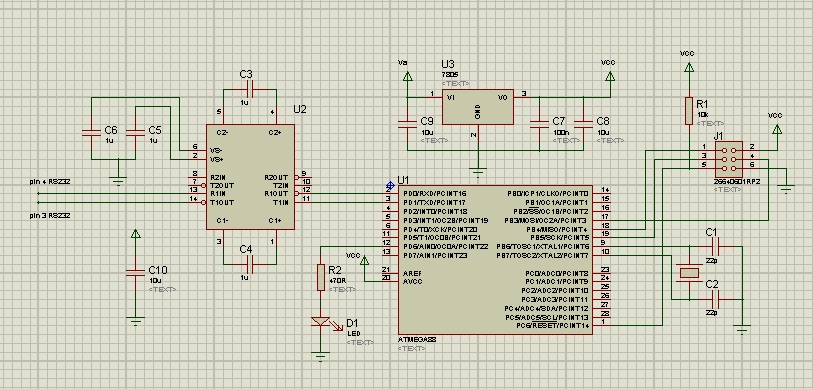Click the U2 RS232 transceiver component
Screen dimensions: 813x389
click(250, 176)
